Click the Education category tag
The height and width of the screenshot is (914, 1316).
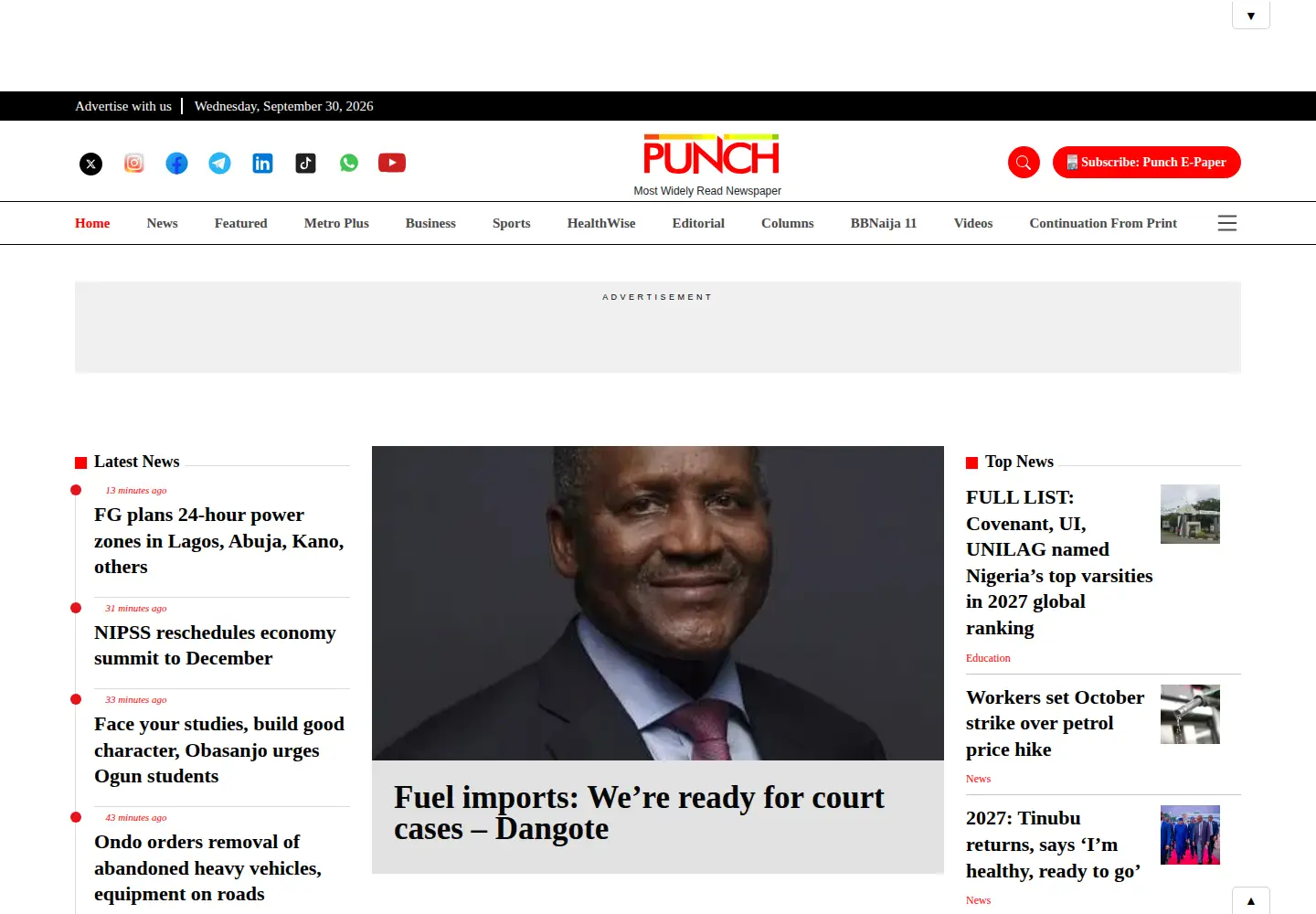pos(988,658)
